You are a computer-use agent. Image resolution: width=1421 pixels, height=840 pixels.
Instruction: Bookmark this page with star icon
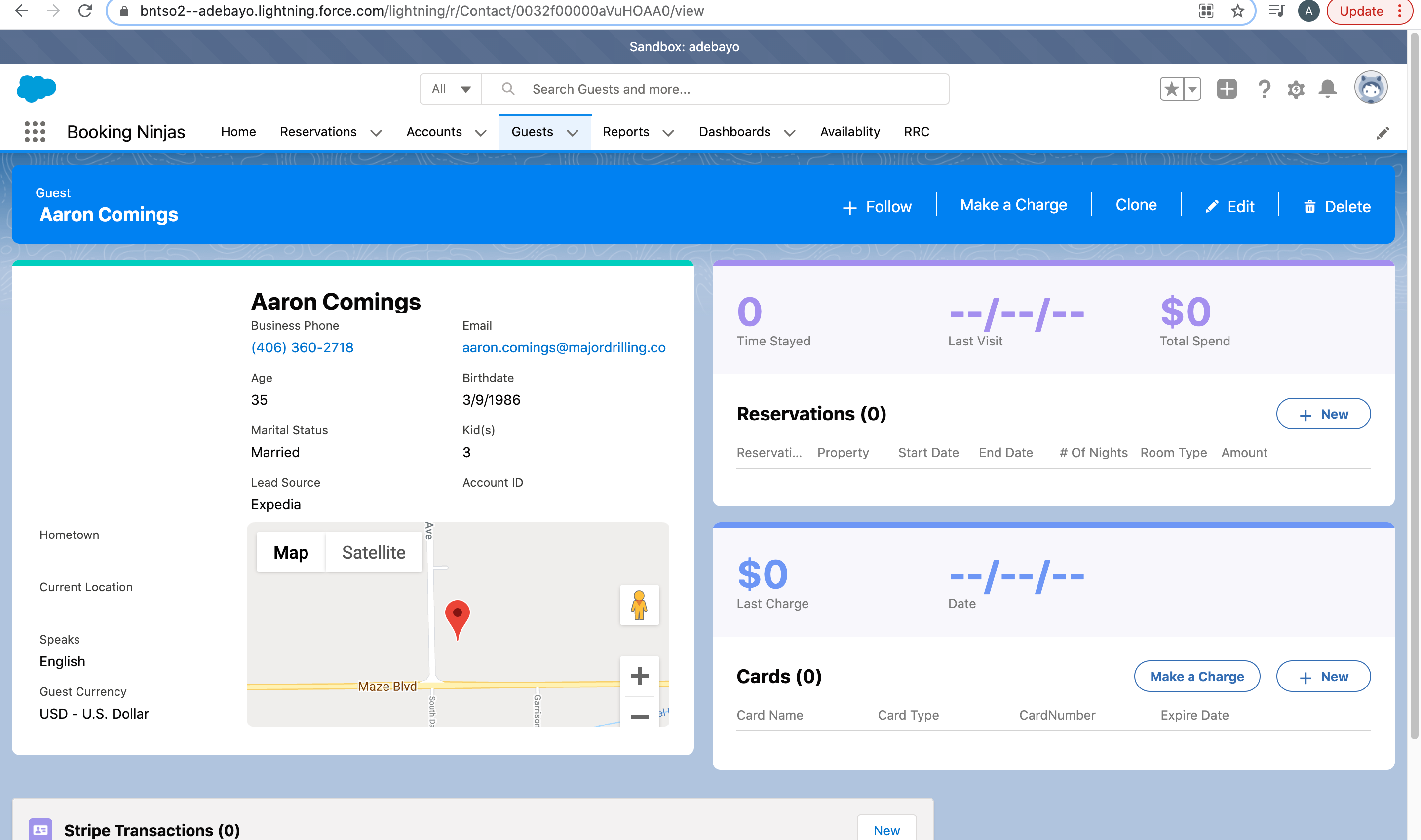tap(1238, 11)
